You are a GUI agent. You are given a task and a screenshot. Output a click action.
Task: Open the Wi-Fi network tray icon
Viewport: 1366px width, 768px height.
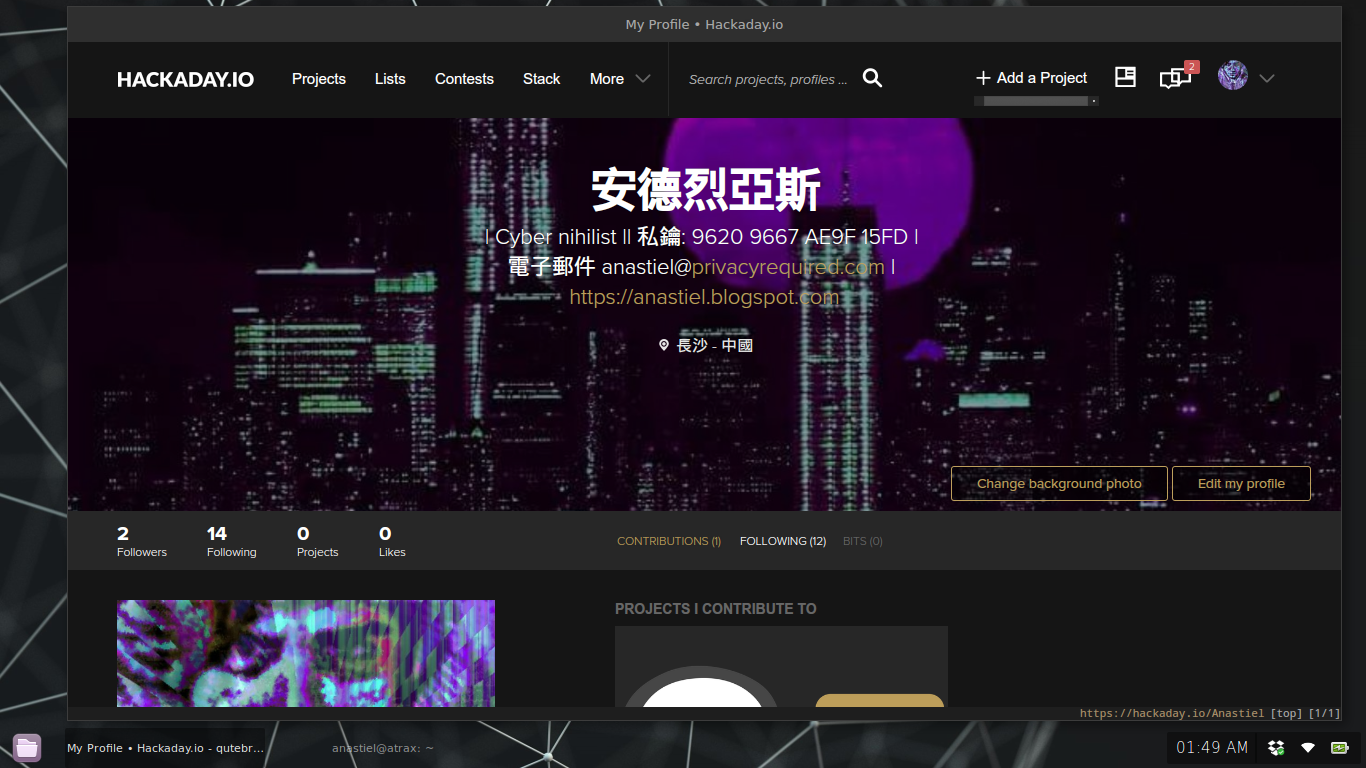(x=1307, y=747)
